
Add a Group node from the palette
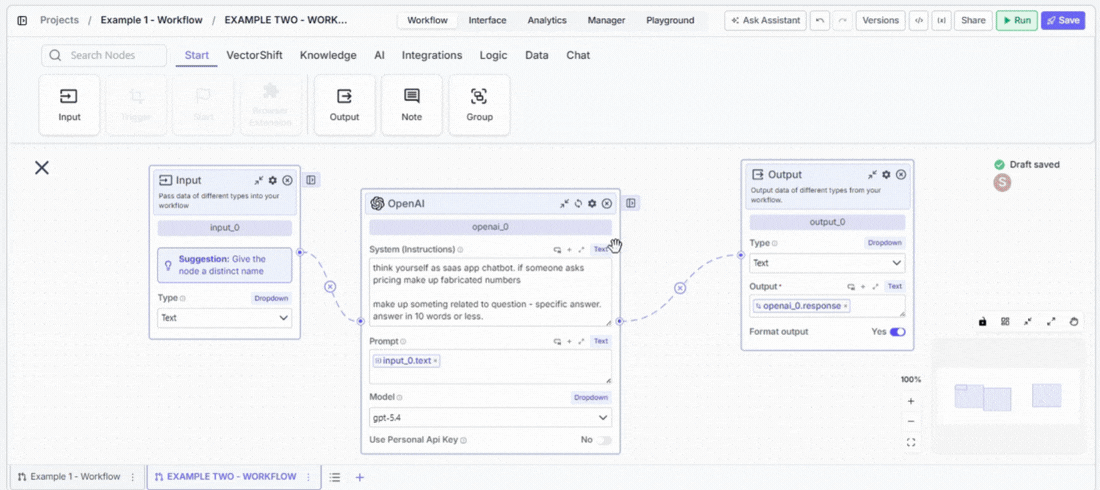click(479, 105)
